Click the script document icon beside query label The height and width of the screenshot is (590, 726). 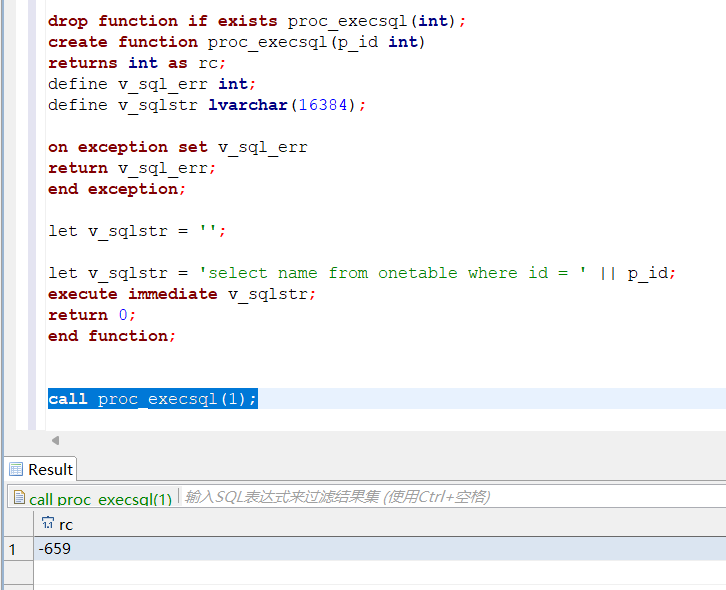pos(19,497)
